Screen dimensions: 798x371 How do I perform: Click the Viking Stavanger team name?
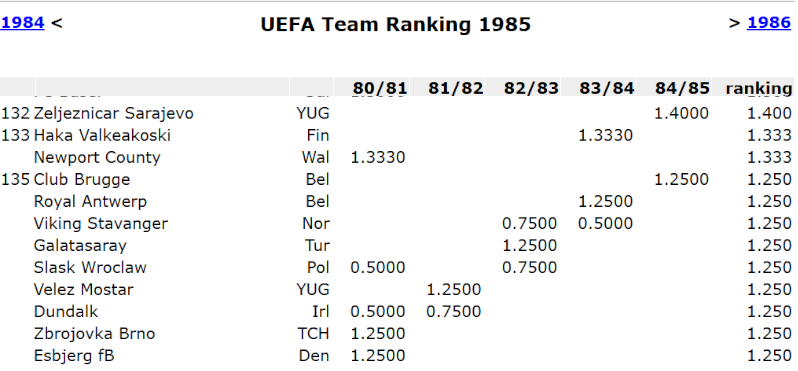pyautogui.click(x=101, y=223)
